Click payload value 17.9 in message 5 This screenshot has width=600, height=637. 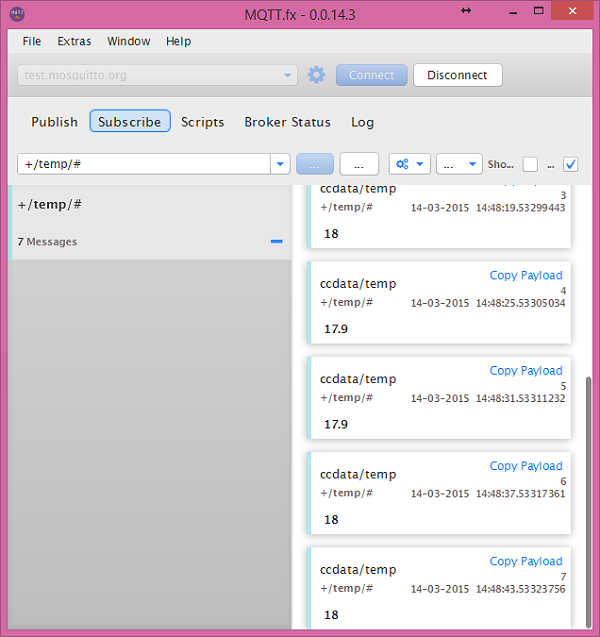[336, 425]
